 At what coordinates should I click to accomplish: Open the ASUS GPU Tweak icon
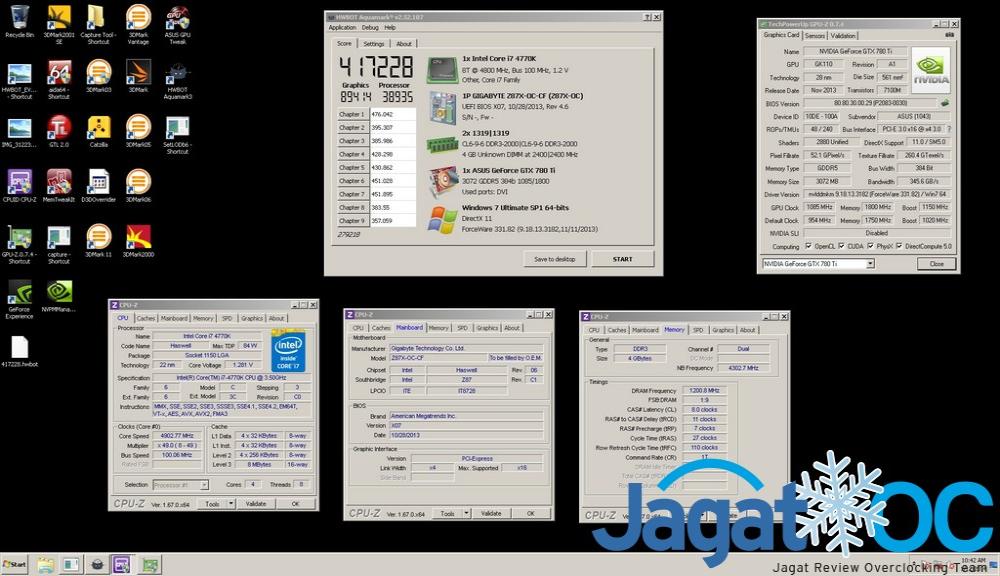coord(177,24)
